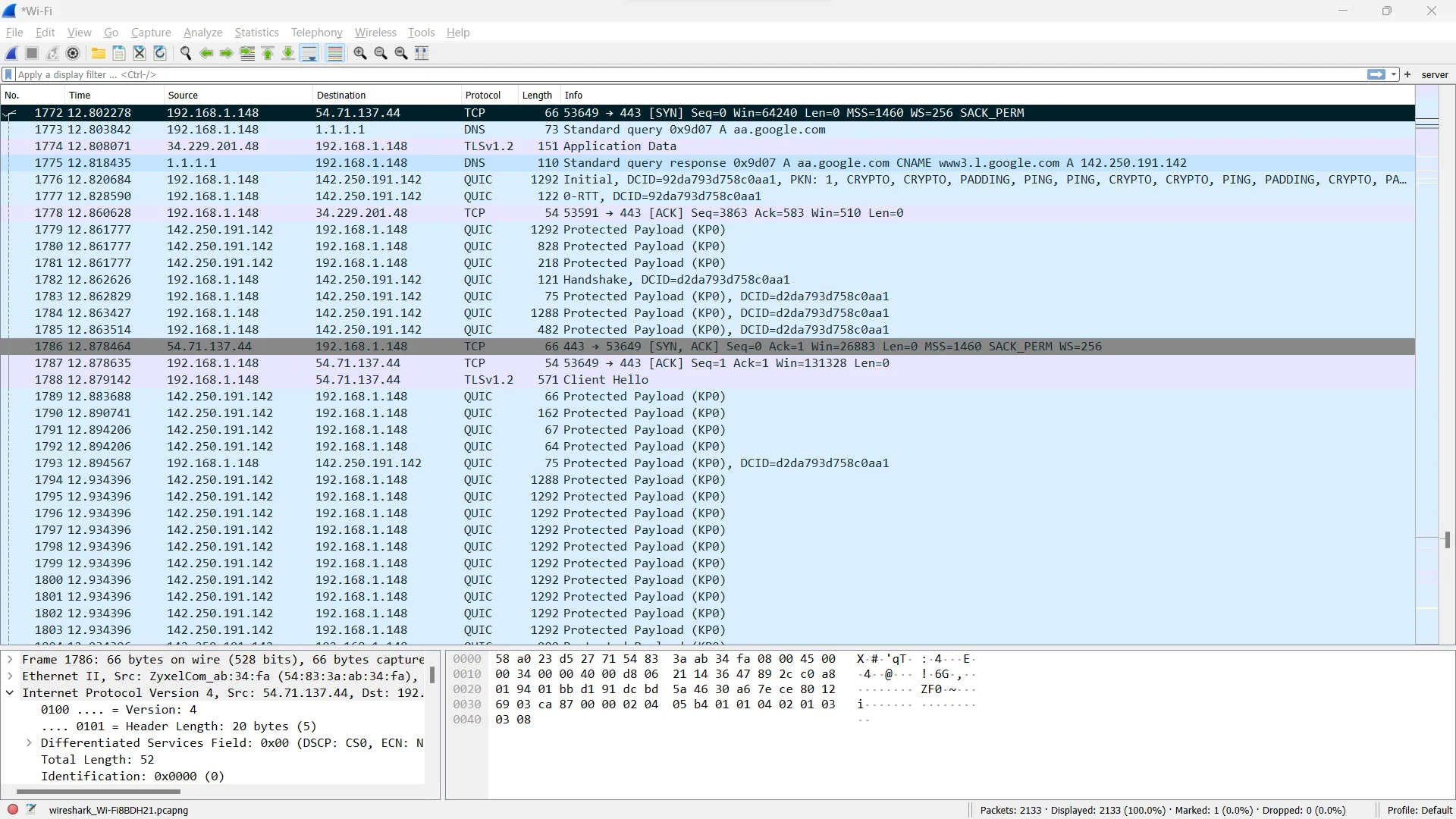1456x819 pixels.
Task: Start capturing packets with the shark fin icon
Action: [12, 53]
